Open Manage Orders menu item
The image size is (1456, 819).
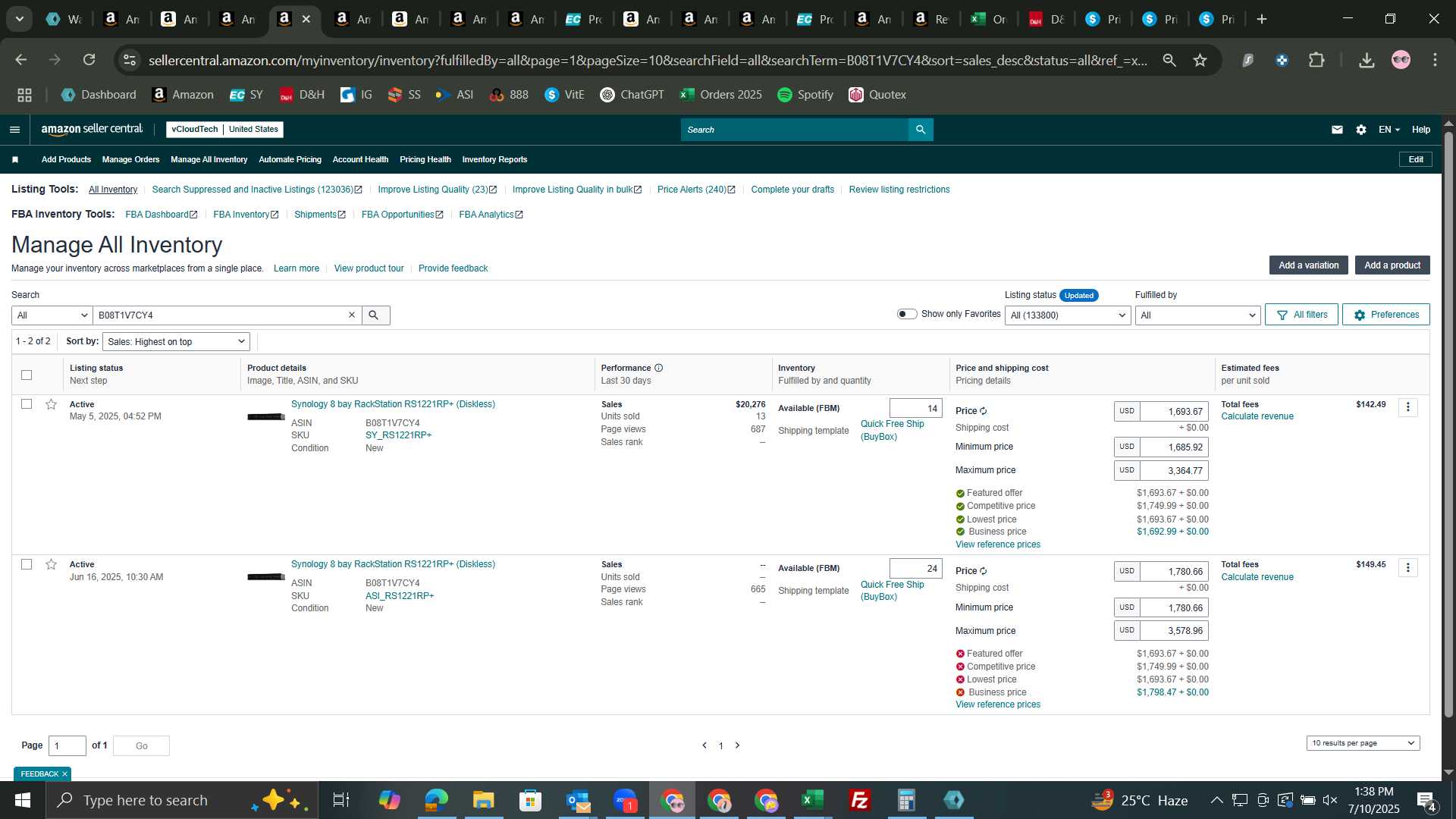130,160
